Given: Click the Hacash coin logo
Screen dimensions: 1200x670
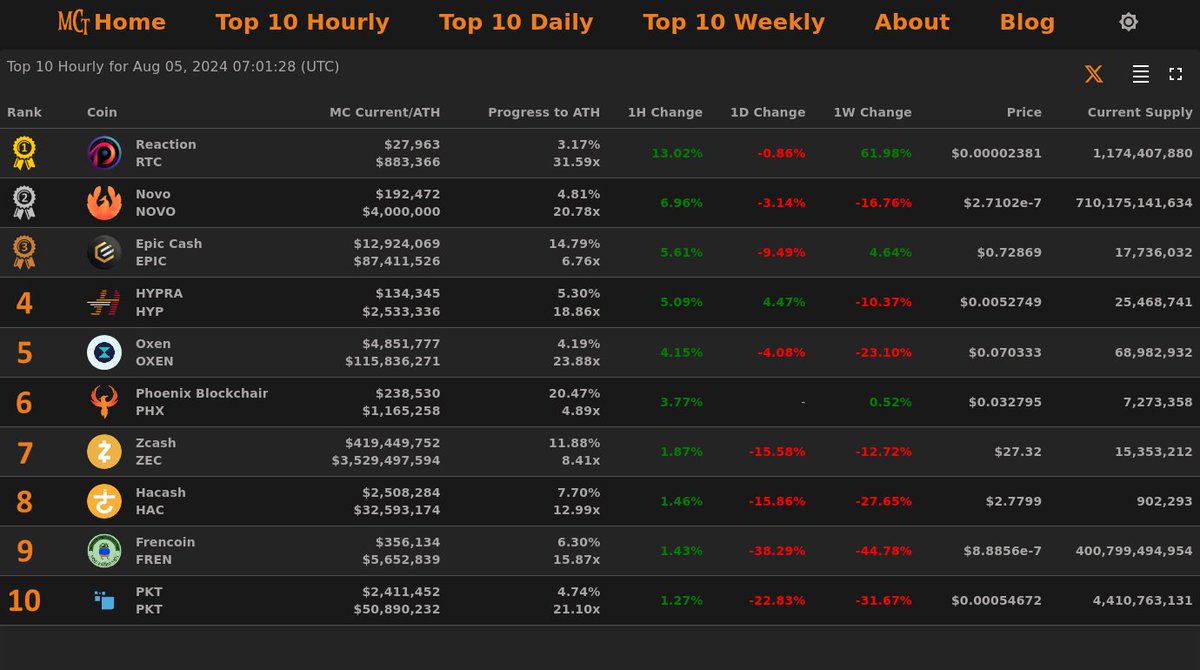Looking at the screenshot, I should pyautogui.click(x=104, y=501).
